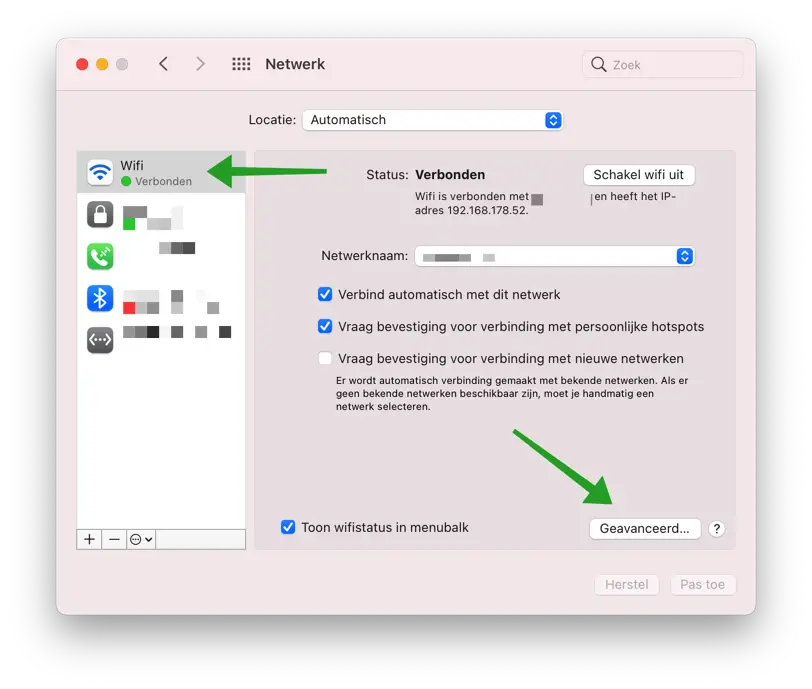Toggle confirmation for persoonlijke hotspots
812x689 pixels.
(x=325, y=326)
